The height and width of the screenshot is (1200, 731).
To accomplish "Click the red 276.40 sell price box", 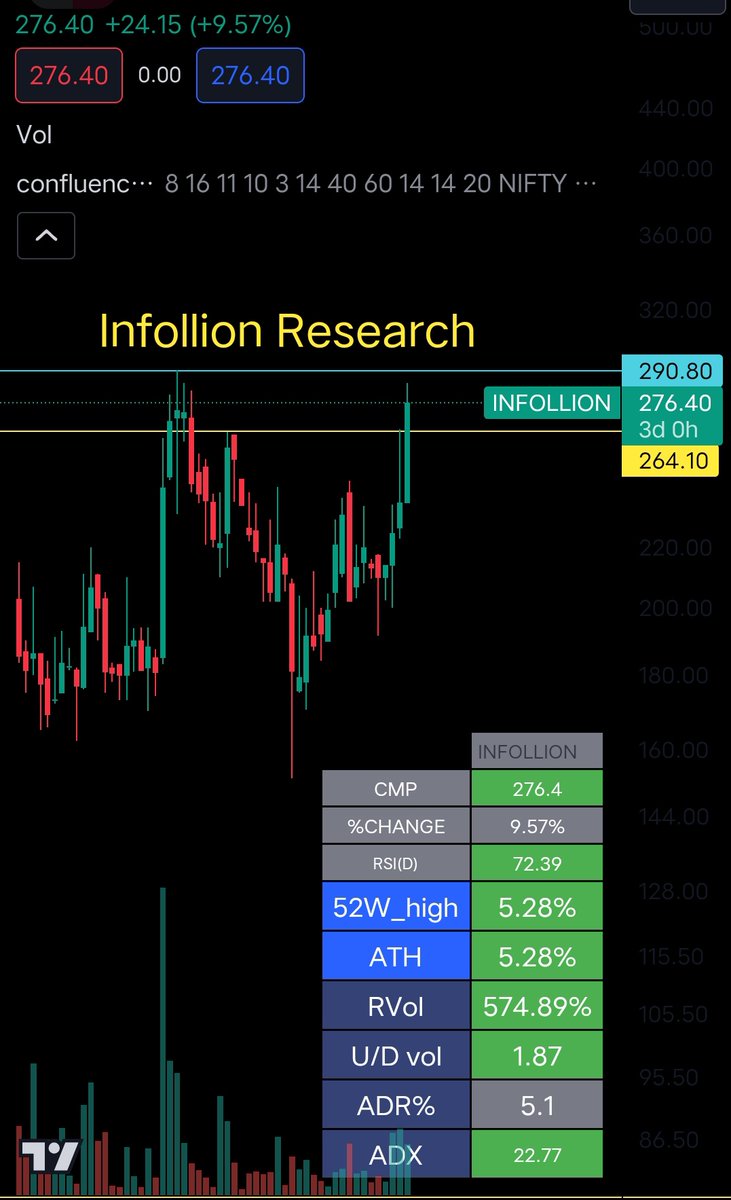I will [x=69, y=76].
